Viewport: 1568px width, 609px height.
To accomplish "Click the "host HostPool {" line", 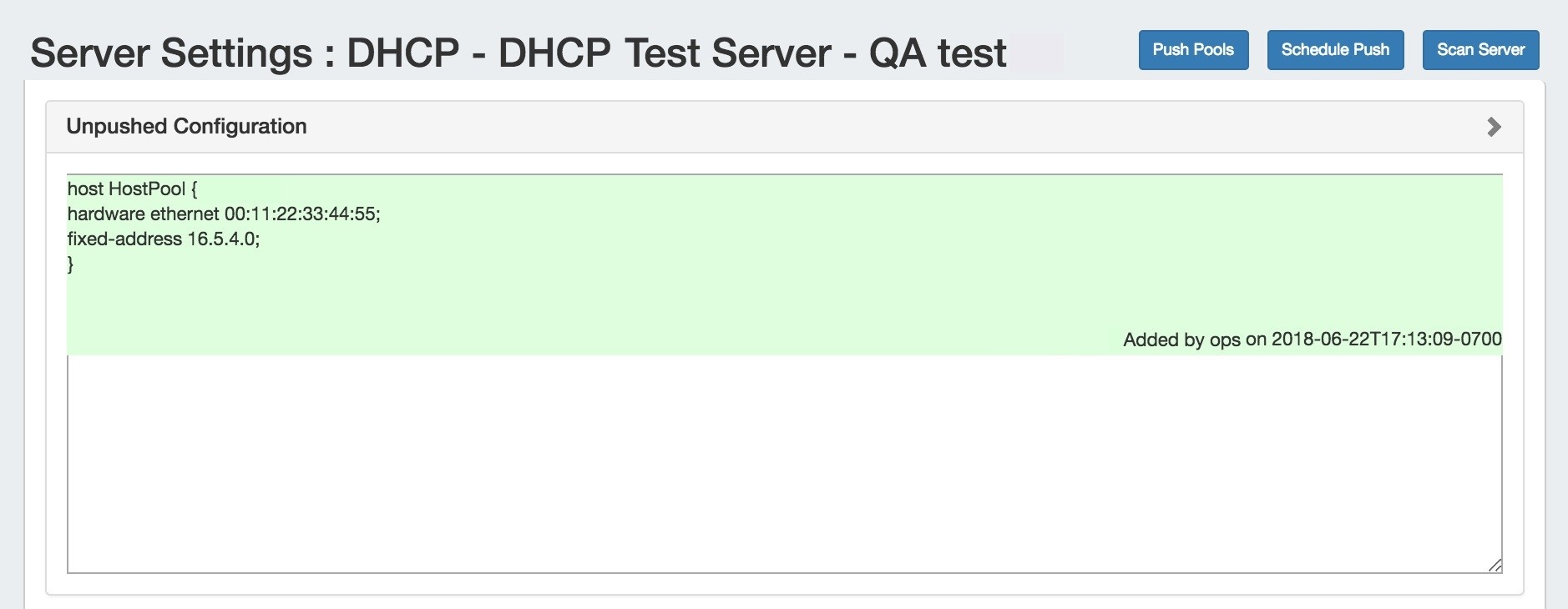I will tap(132, 189).
